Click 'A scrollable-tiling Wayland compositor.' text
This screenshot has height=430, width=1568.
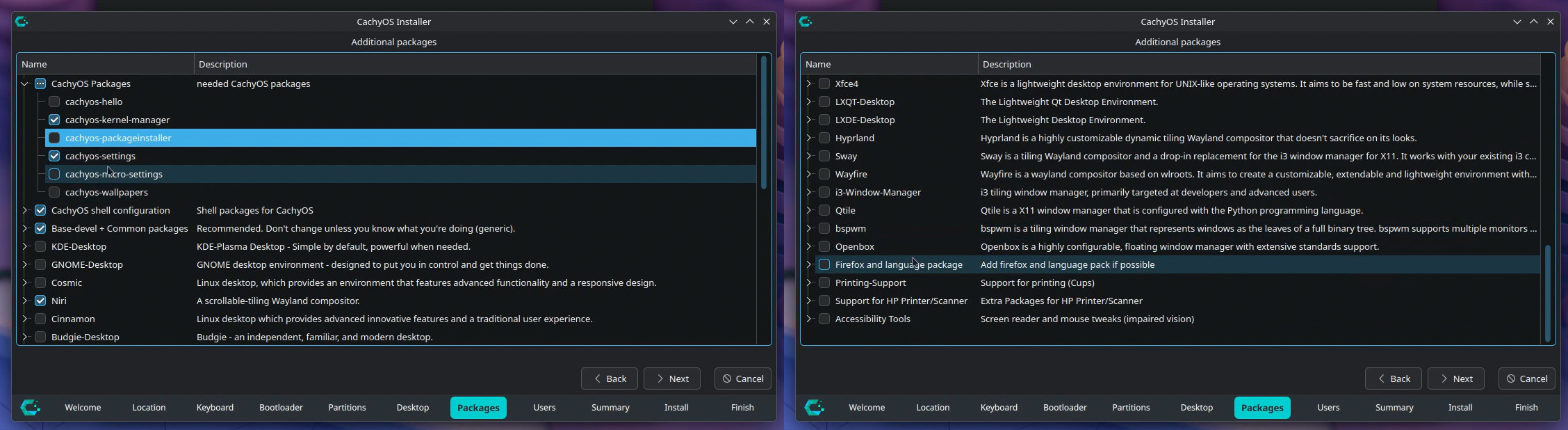pyautogui.click(x=278, y=301)
